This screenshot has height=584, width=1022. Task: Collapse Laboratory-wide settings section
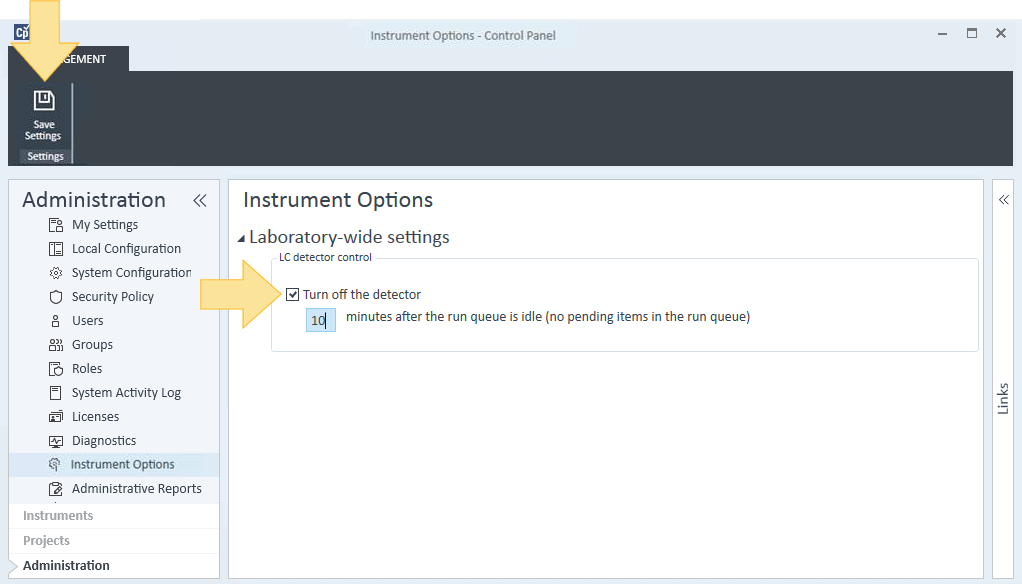(x=241, y=239)
